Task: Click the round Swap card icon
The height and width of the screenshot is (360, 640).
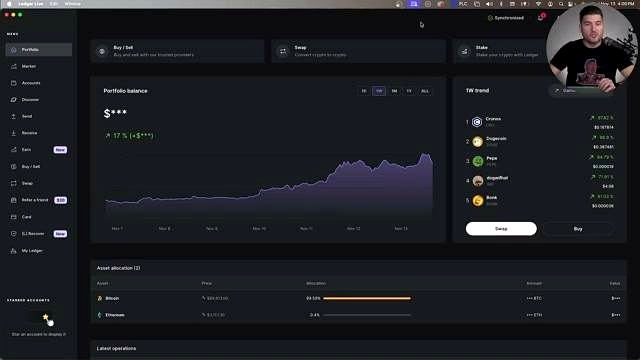Action: (283, 51)
